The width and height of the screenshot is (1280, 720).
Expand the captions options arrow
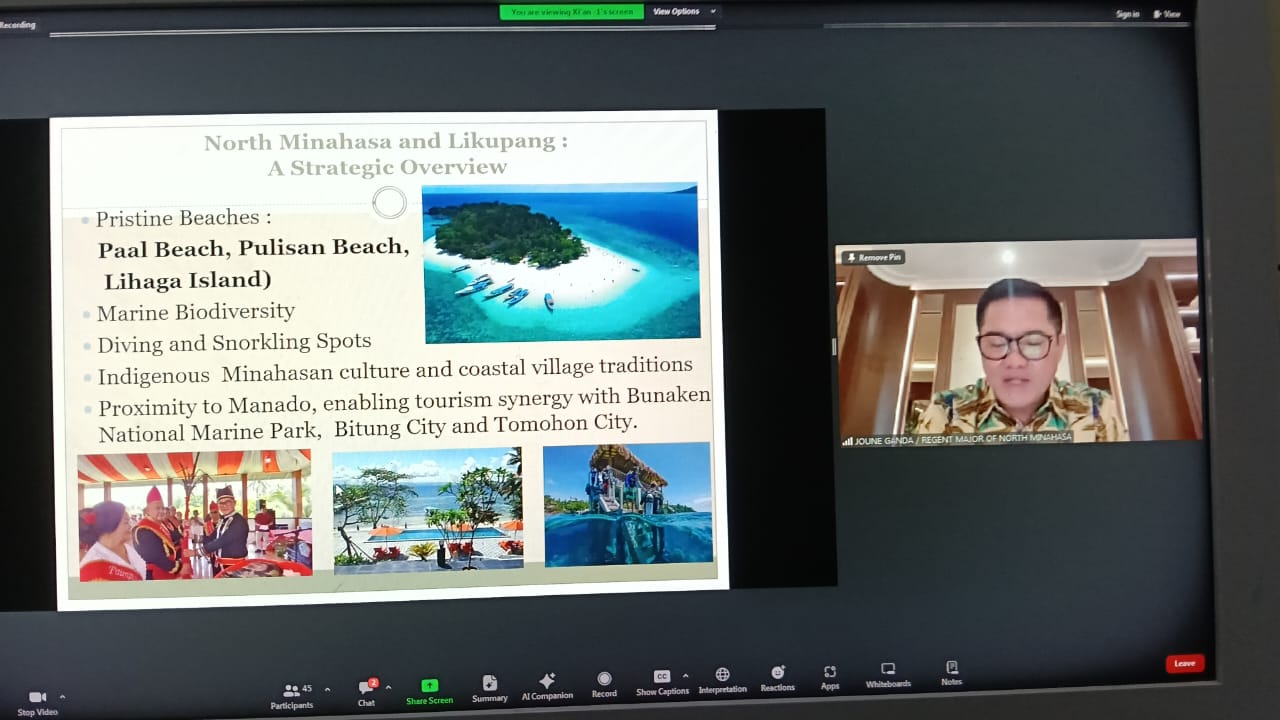[x=685, y=677]
